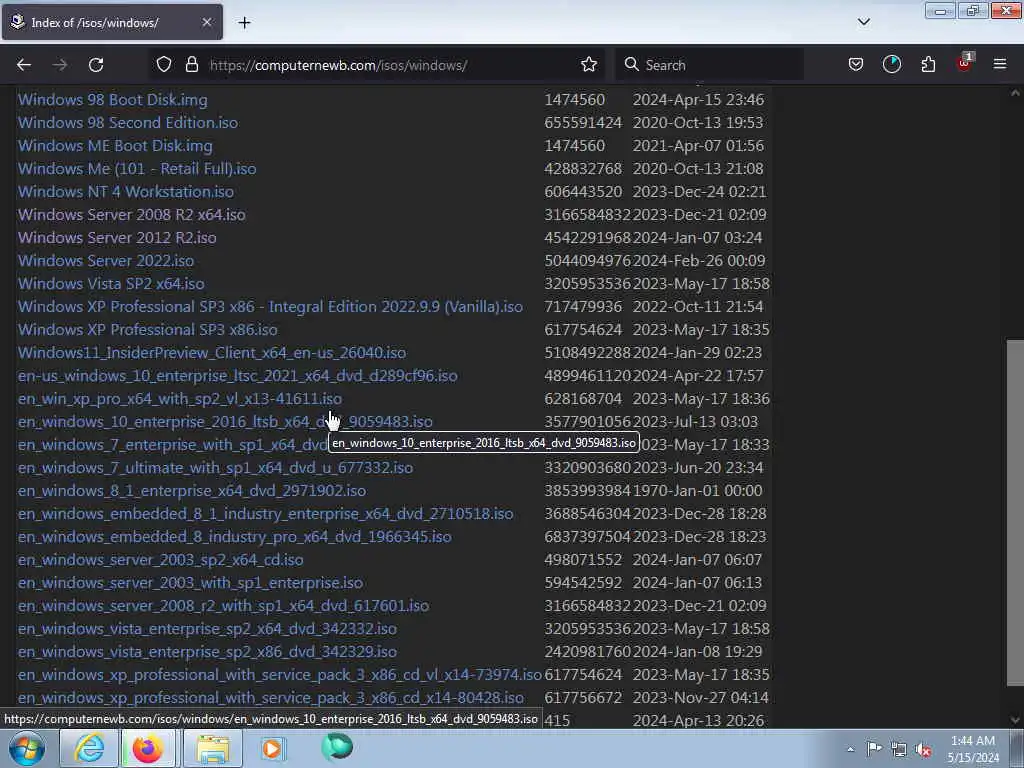
Task: Download en_windows_vista_enterprise_sp2_x86_dvd_342329.iso
Action: click(207, 651)
